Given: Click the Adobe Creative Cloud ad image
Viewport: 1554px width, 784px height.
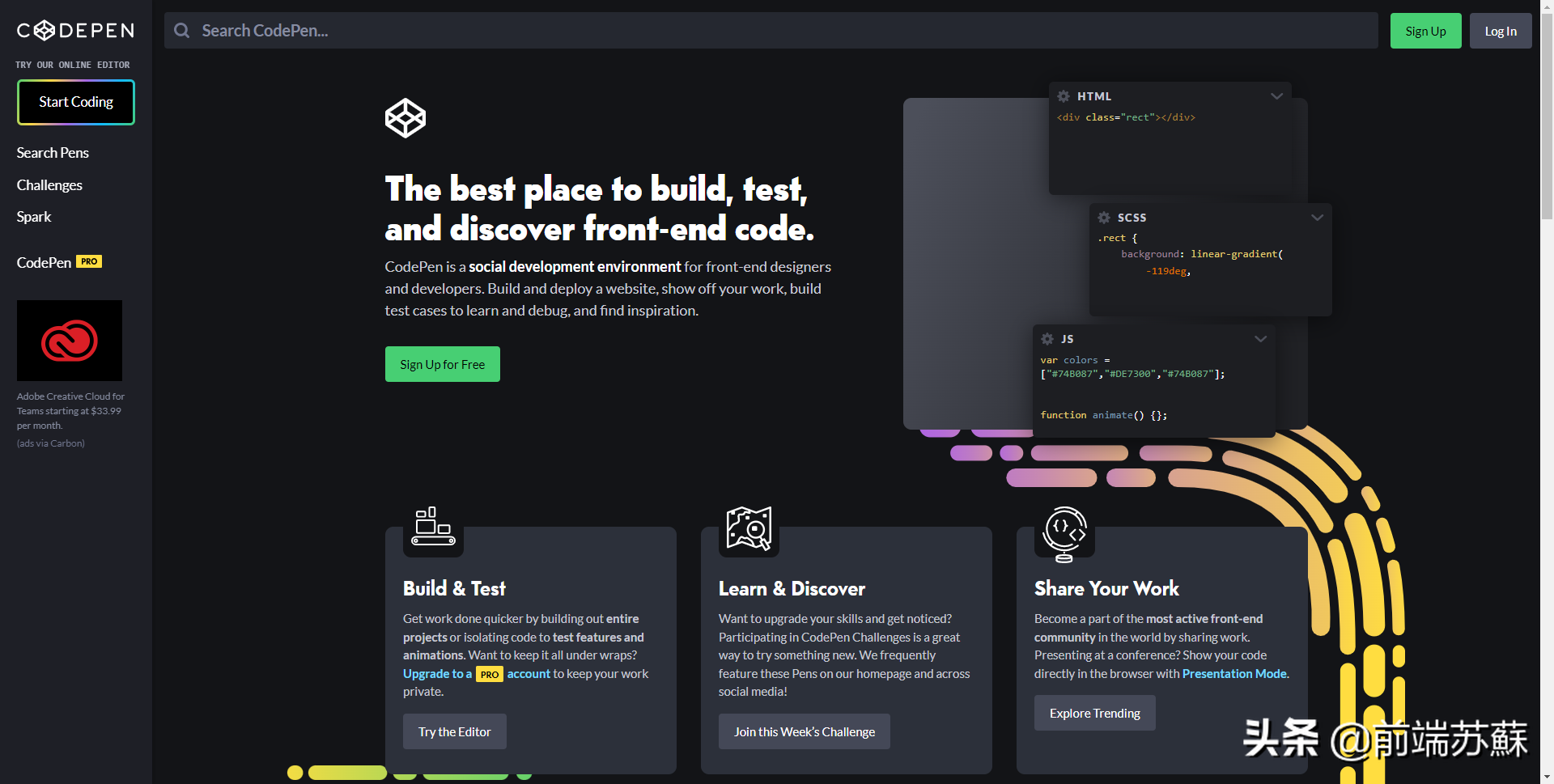Looking at the screenshot, I should click(x=70, y=341).
